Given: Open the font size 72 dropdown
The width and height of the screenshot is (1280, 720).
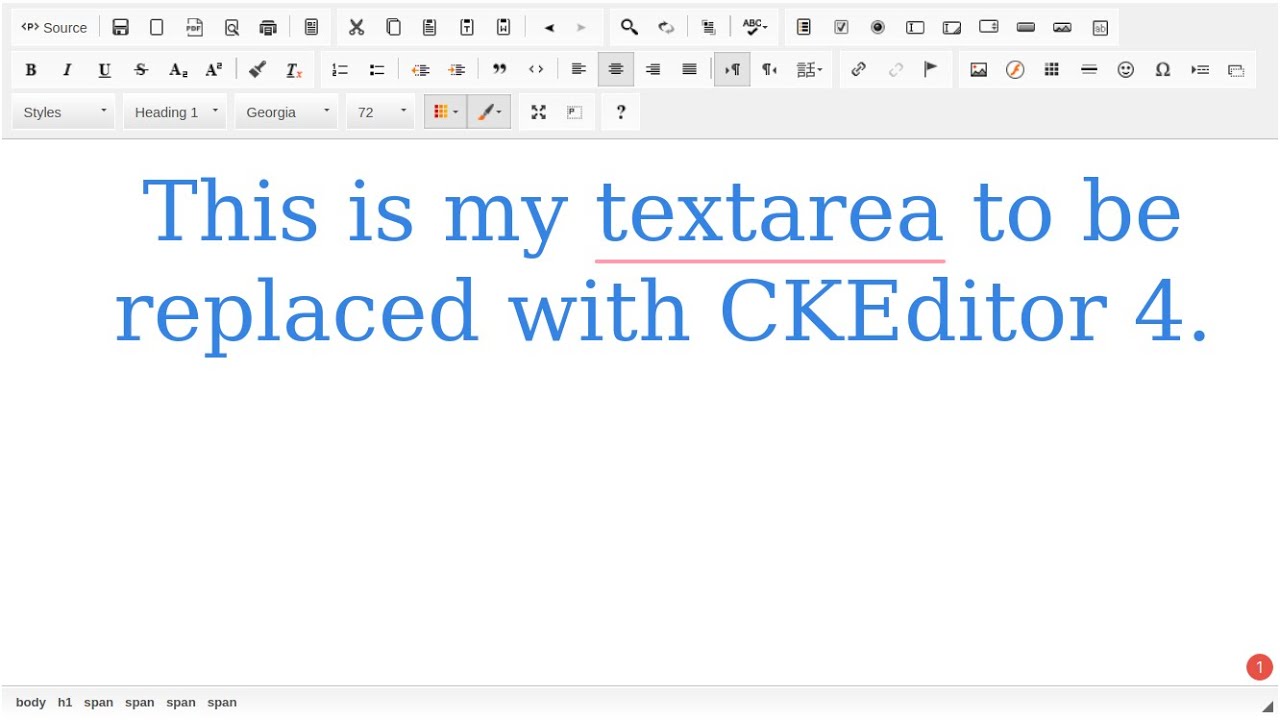Looking at the screenshot, I should click(x=382, y=112).
